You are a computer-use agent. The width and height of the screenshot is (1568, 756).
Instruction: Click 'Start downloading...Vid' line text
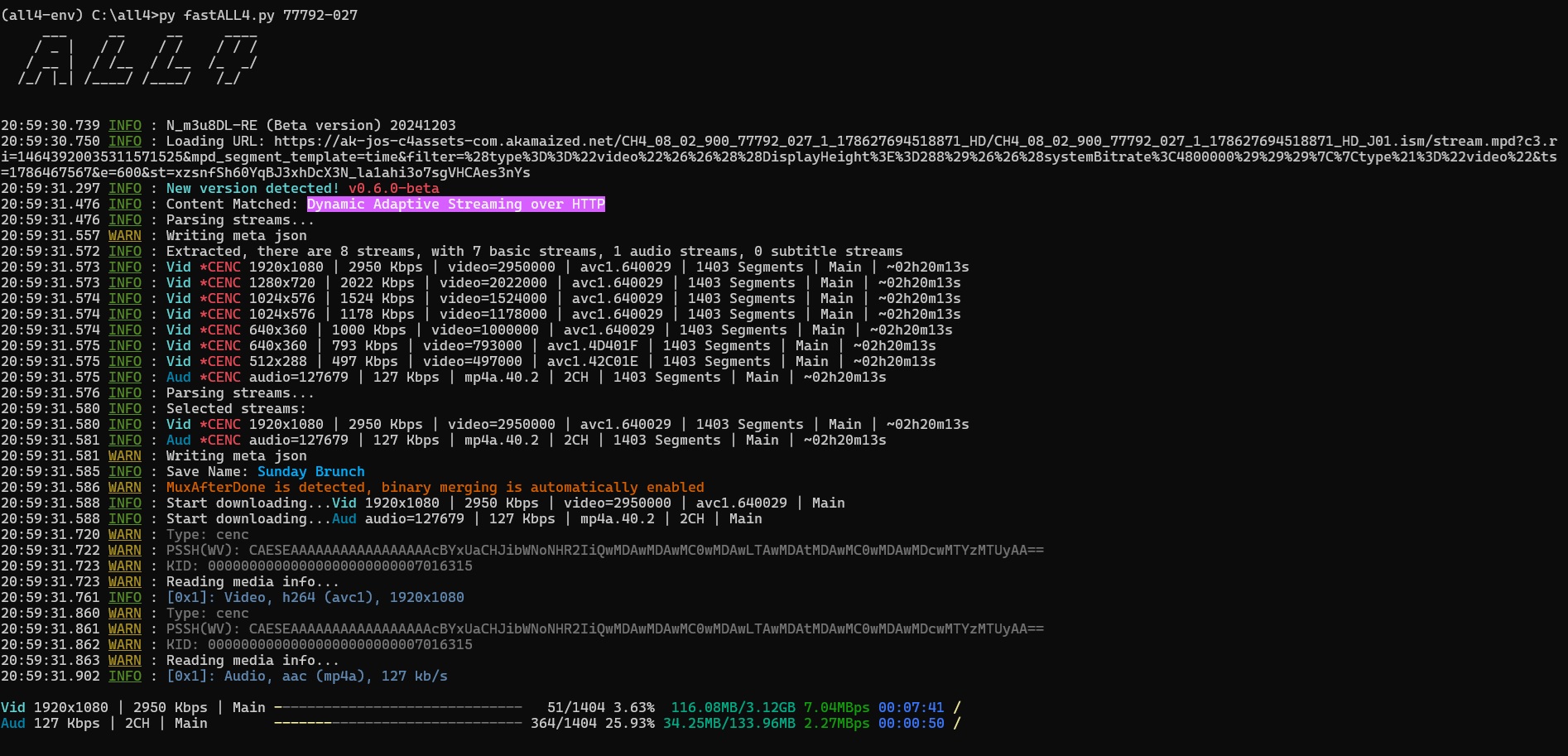click(x=262, y=503)
